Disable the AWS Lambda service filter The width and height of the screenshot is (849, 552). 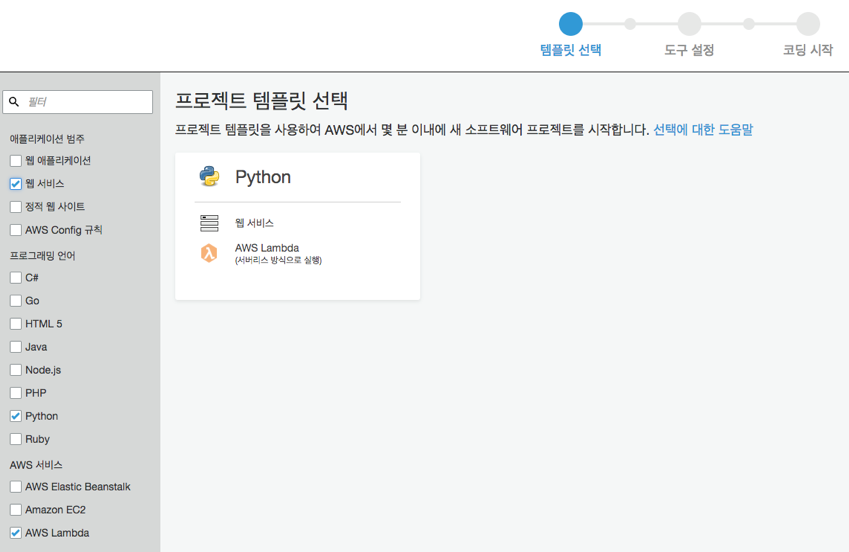pyautogui.click(x=16, y=533)
